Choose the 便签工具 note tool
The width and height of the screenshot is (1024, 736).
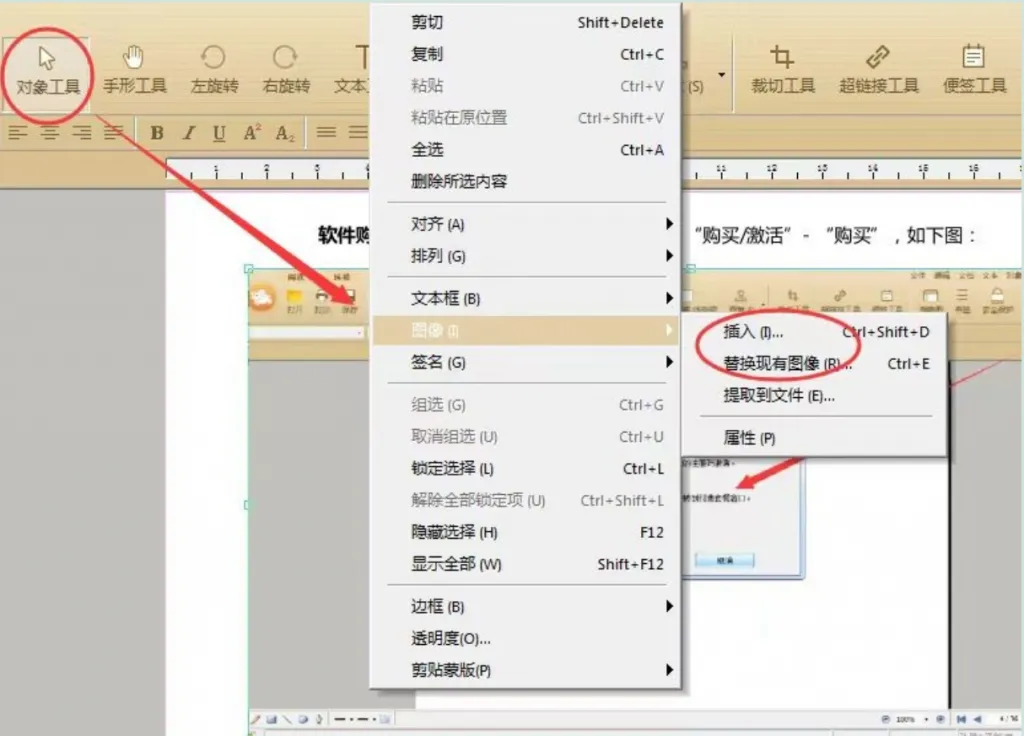(x=974, y=71)
